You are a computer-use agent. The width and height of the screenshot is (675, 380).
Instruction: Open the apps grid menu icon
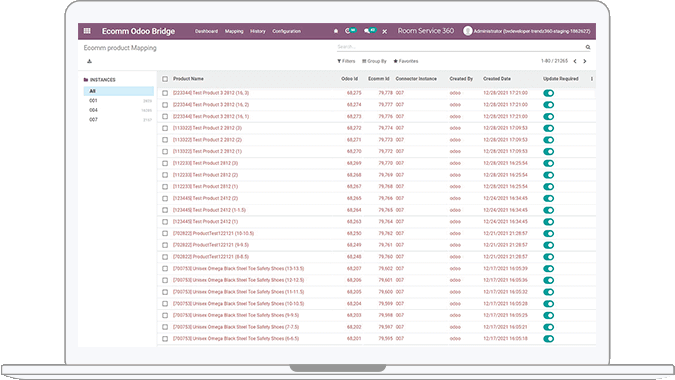click(x=87, y=31)
